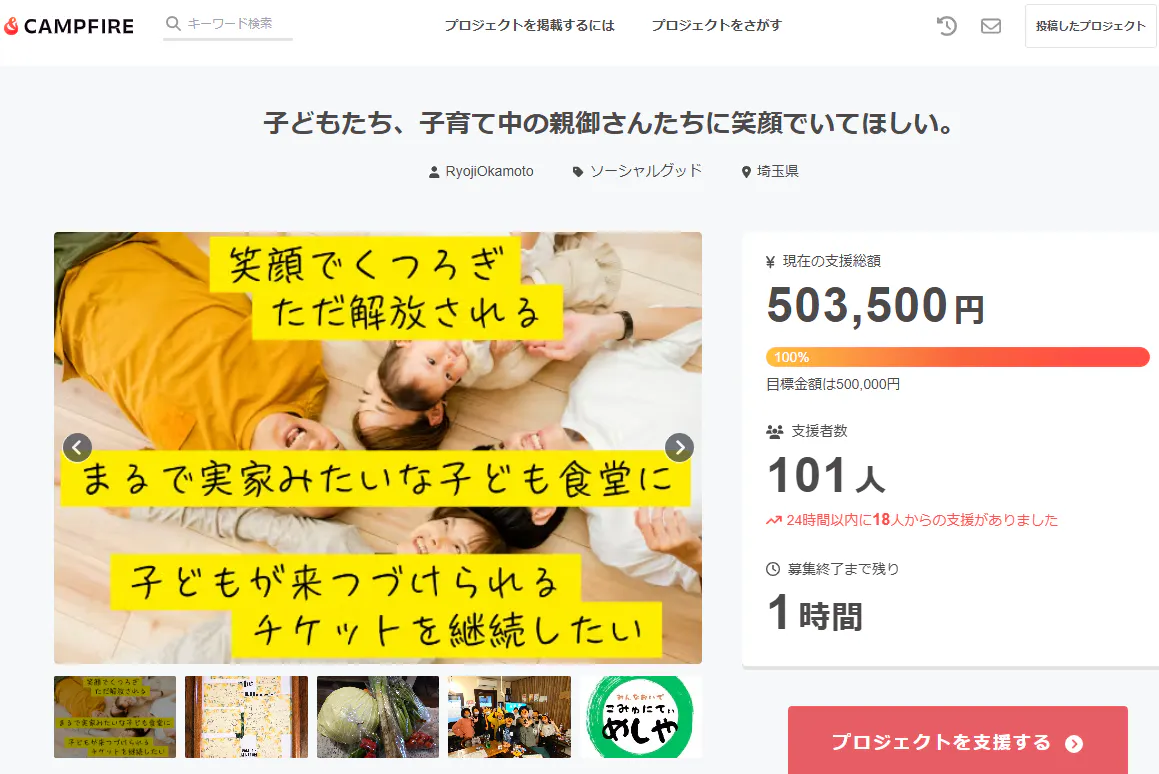Open プロジェクトをさがす menu item
1159x774 pixels.
[x=716, y=25]
